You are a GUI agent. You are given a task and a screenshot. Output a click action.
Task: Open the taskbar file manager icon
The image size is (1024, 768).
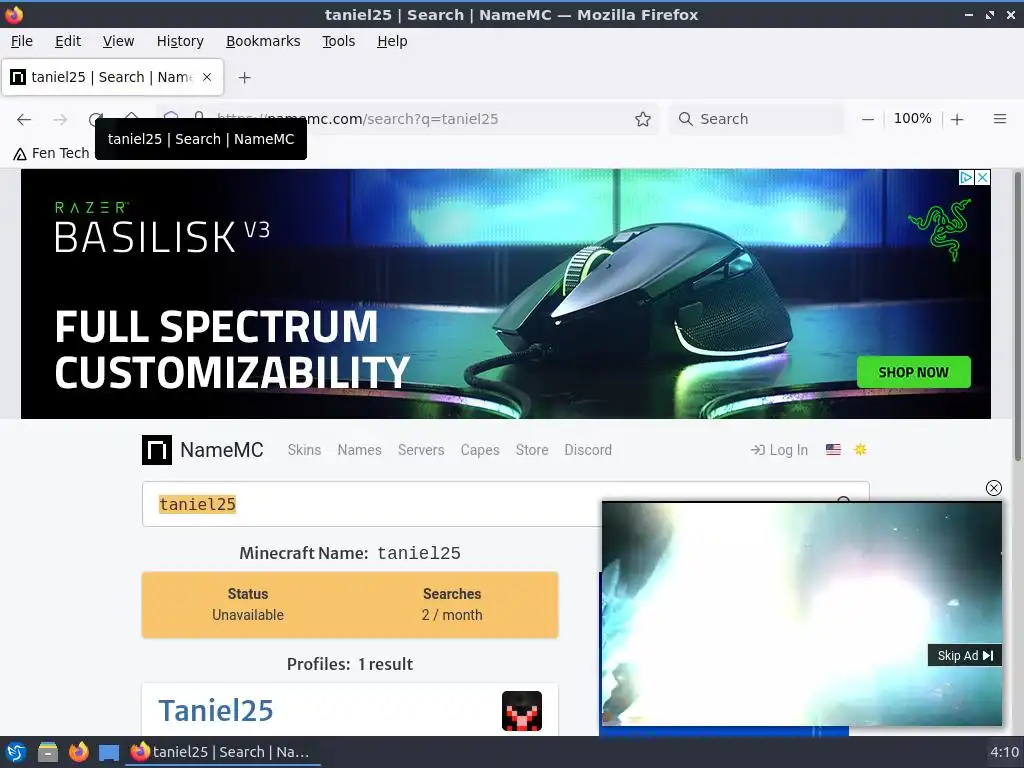tap(47, 752)
